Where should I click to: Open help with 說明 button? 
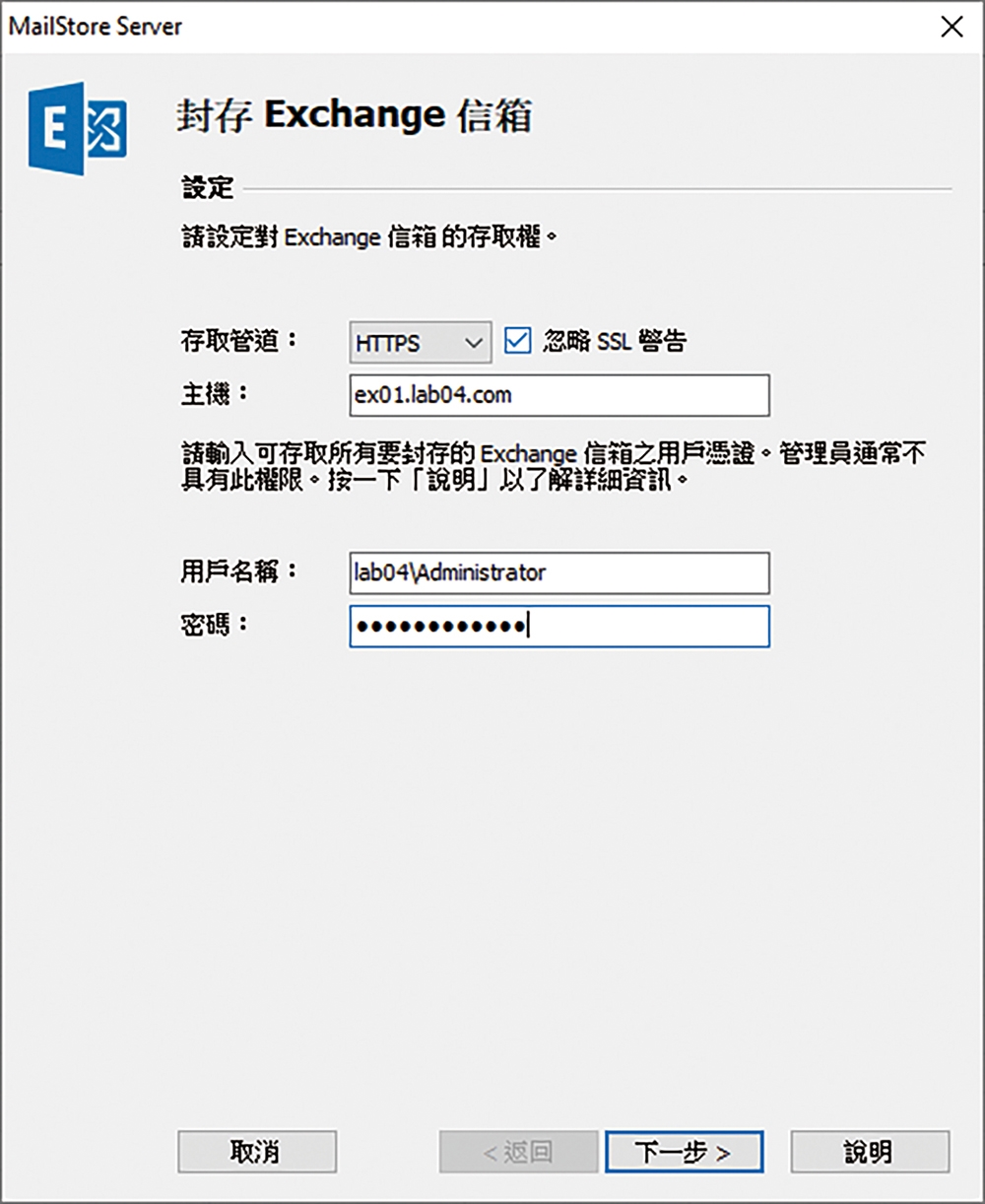click(870, 1151)
